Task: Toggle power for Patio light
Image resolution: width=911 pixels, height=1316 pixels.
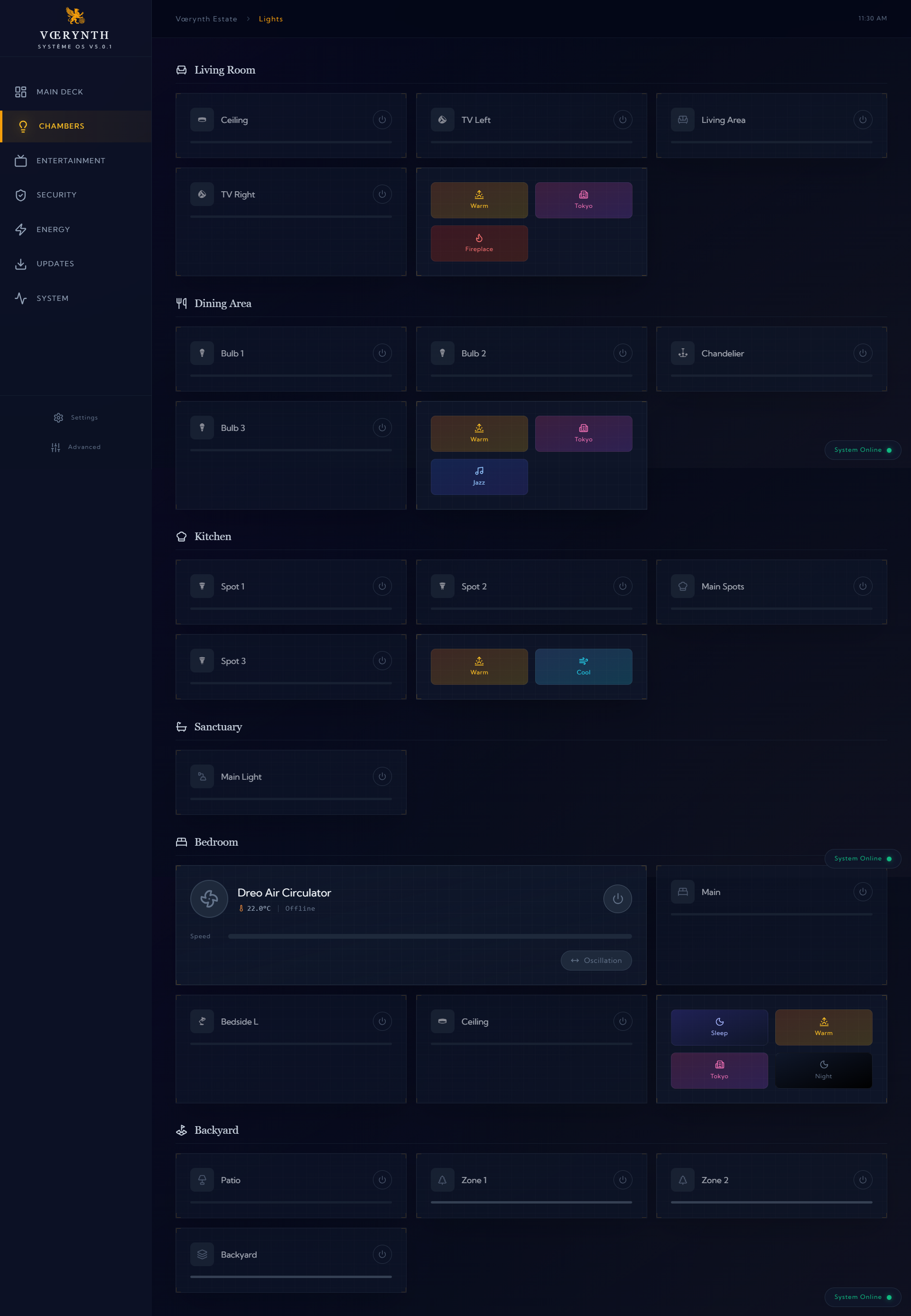Action: pos(382,1179)
